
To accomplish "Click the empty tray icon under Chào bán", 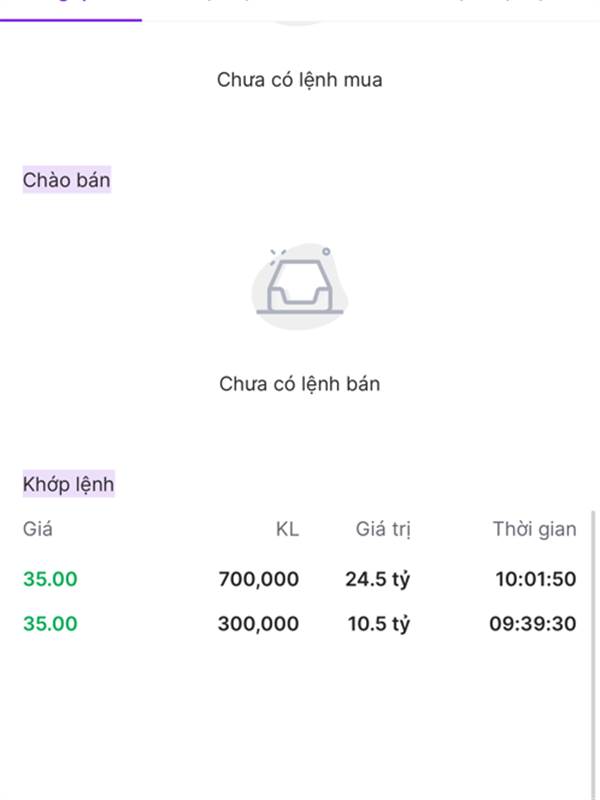I will click(300, 286).
